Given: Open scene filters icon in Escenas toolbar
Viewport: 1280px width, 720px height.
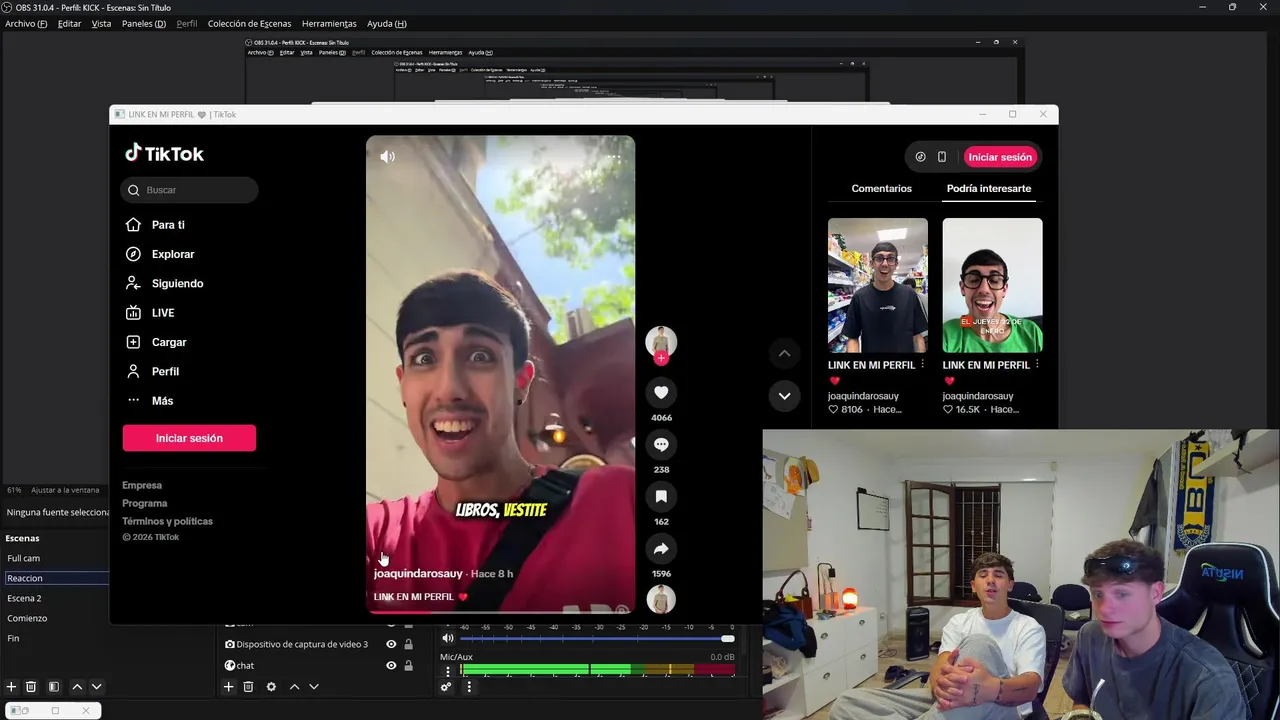Looking at the screenshot, I should point(54,687).
